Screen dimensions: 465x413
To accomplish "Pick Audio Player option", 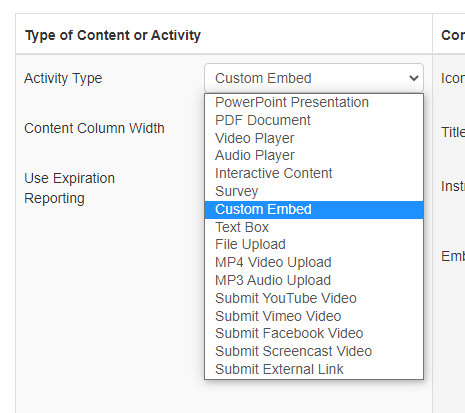I will (x=314, y=155).
